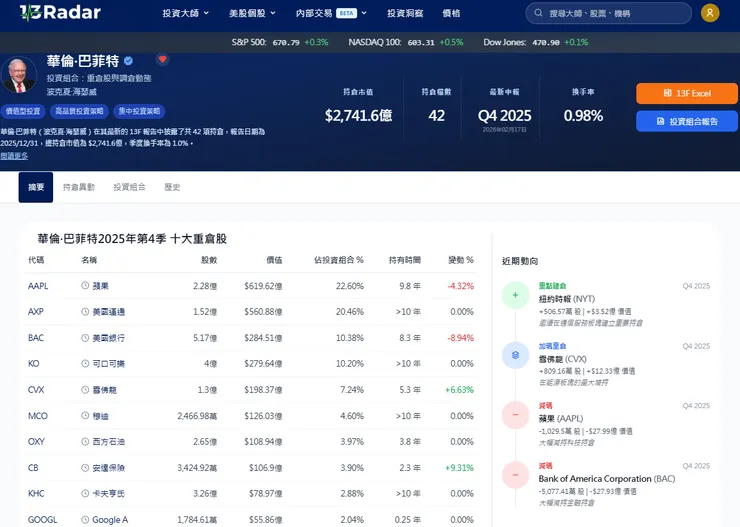Image resolution: width=740 pixels, height=527 pixels.
Task: Focus the search field 搜尋大師、股票、機構
Action: tap(609, 13)
